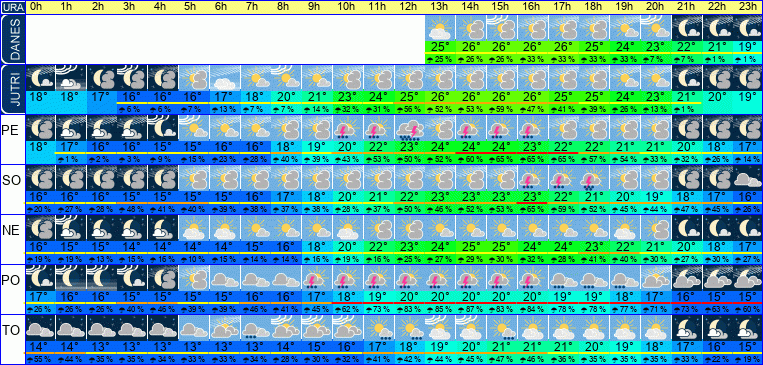Click the TO 0h overcast night cloud icon
This screenshot has width=763, height=365.
40,328
